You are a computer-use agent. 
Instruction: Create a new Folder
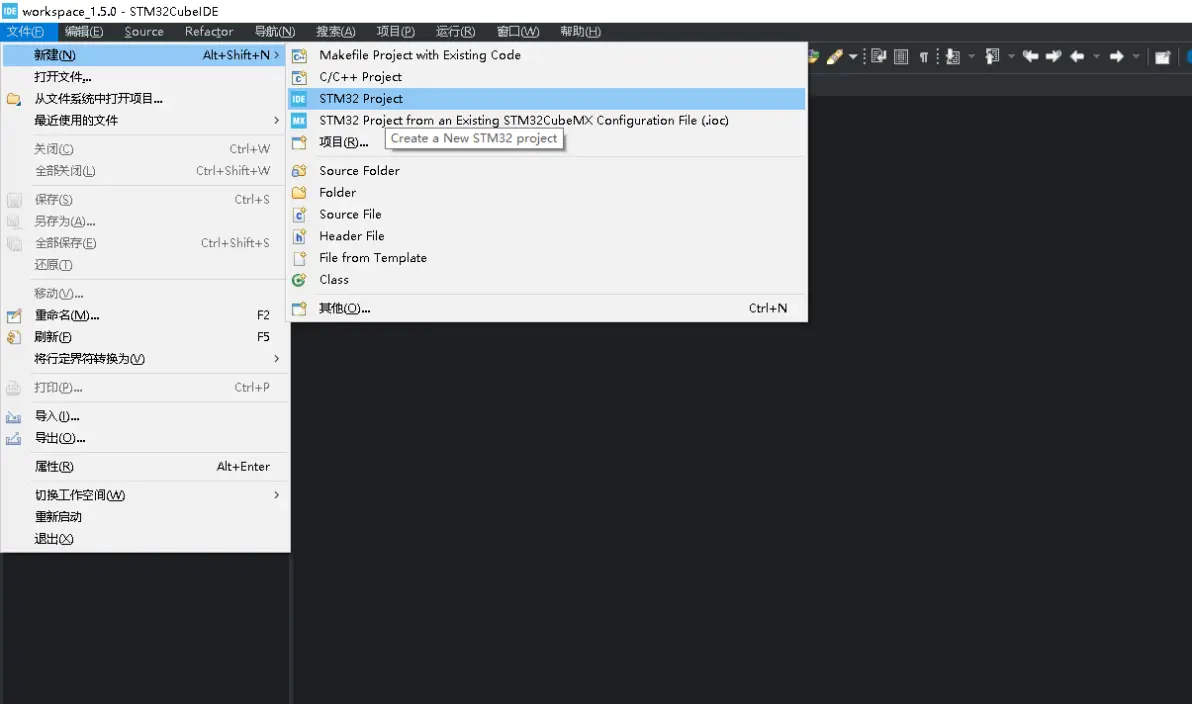[x=547, y=192]
